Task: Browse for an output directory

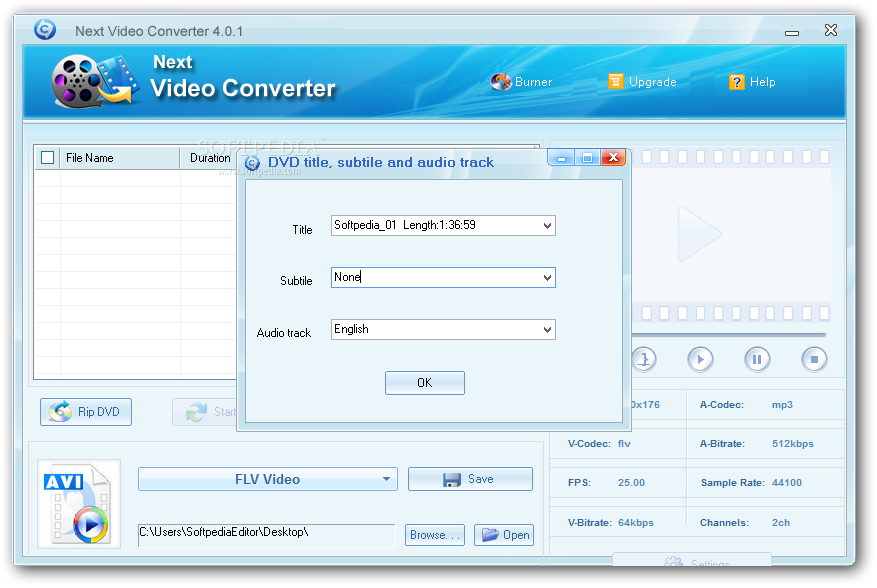Action: [435, 535]
